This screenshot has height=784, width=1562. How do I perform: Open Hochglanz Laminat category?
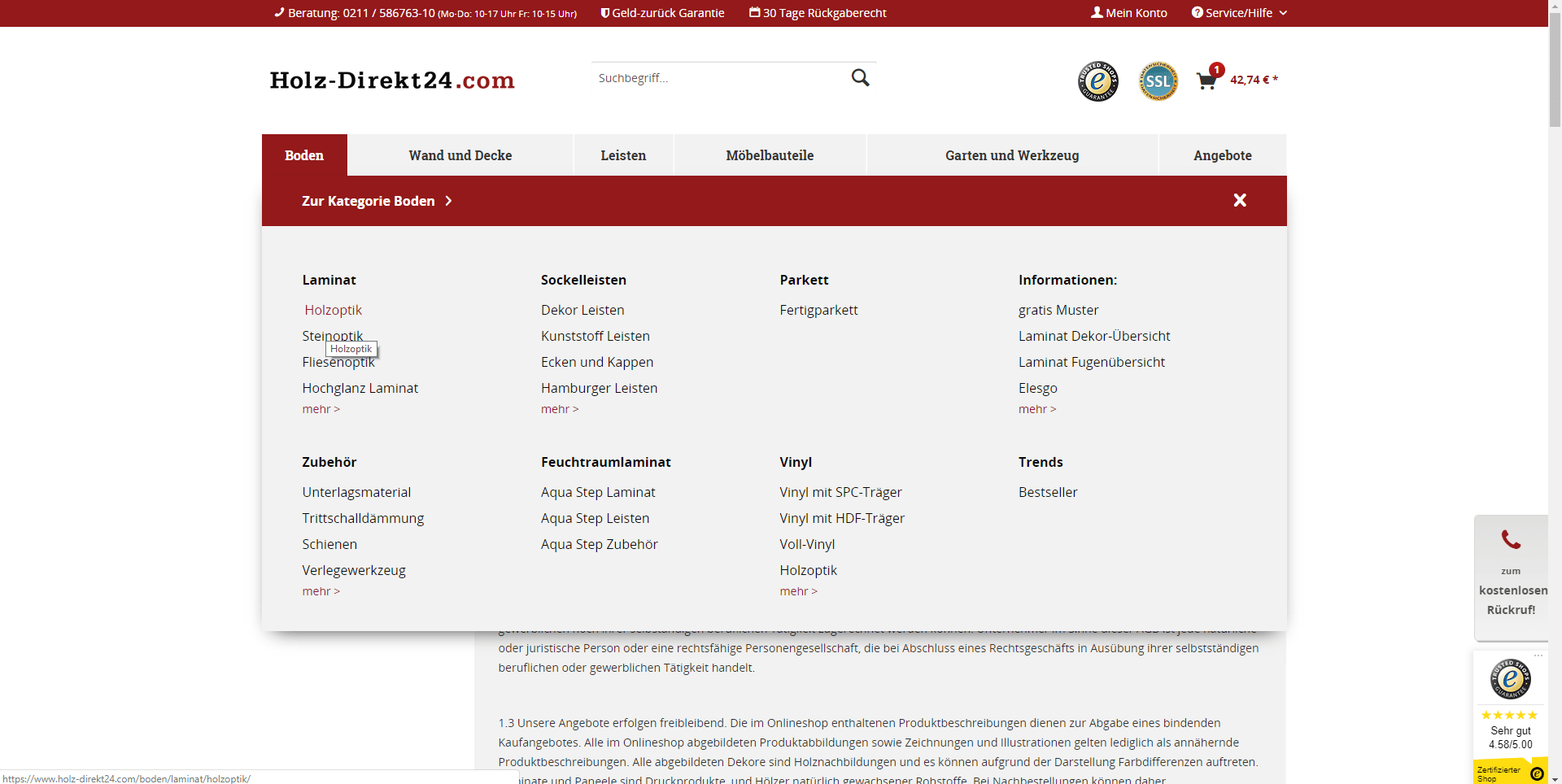360,388
